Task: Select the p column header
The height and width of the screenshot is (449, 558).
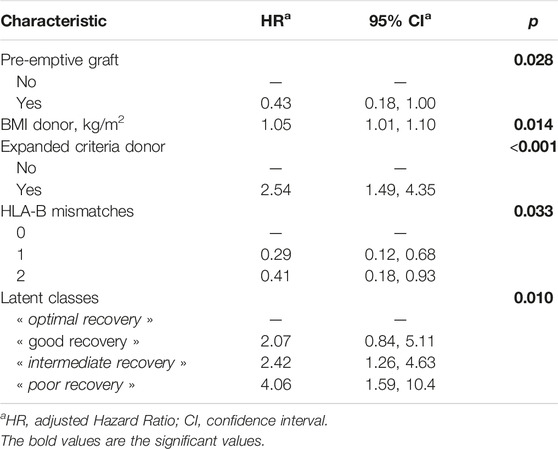Action: pyautogui.click(x=533, y=22)
